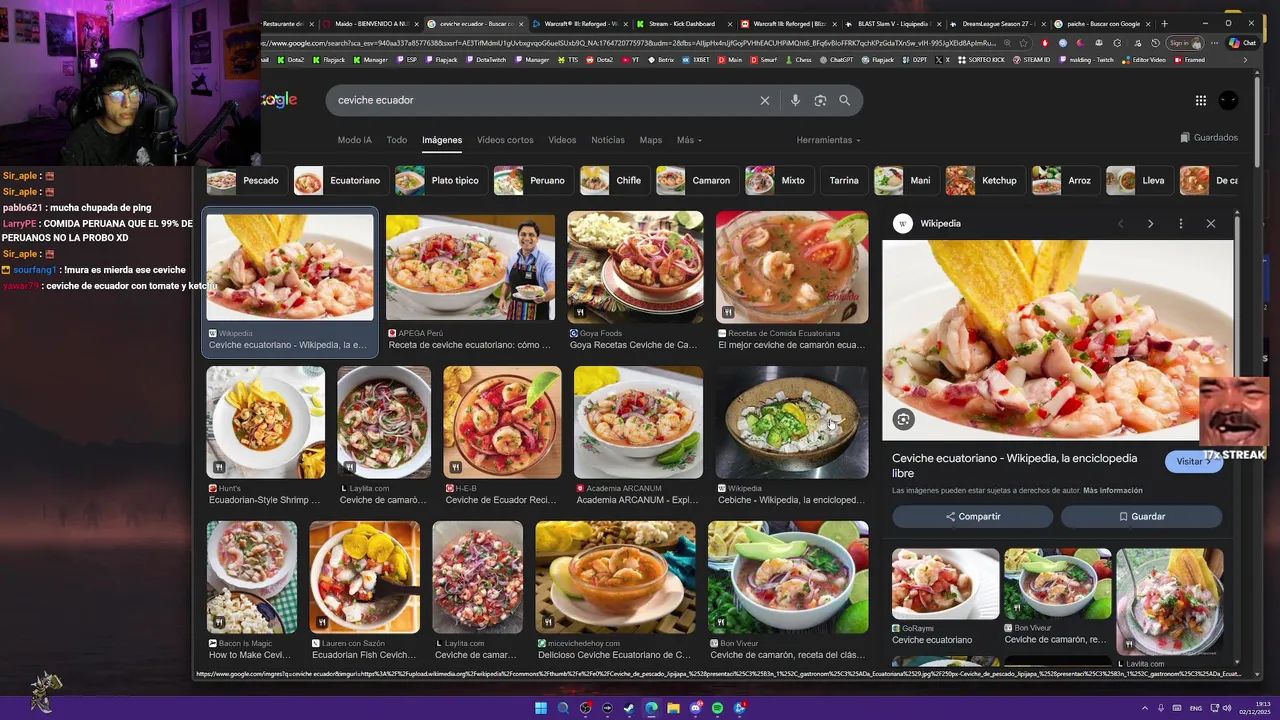Switch to Noticias tab
This screenshot has height=720, width=1280.
click(x=608, y=140)
